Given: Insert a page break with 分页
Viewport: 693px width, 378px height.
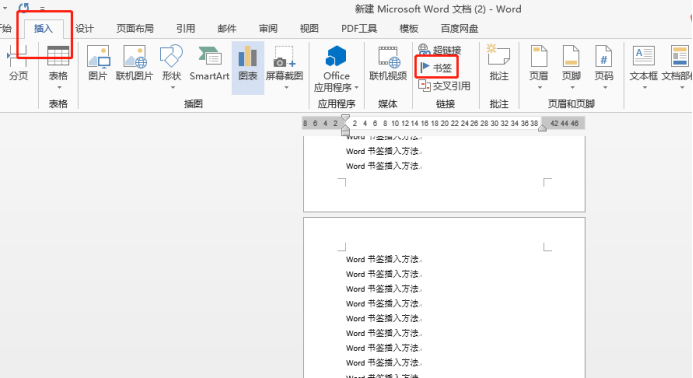Looking at the screenshot, I should pyautogui.click(x=18, y=64).
